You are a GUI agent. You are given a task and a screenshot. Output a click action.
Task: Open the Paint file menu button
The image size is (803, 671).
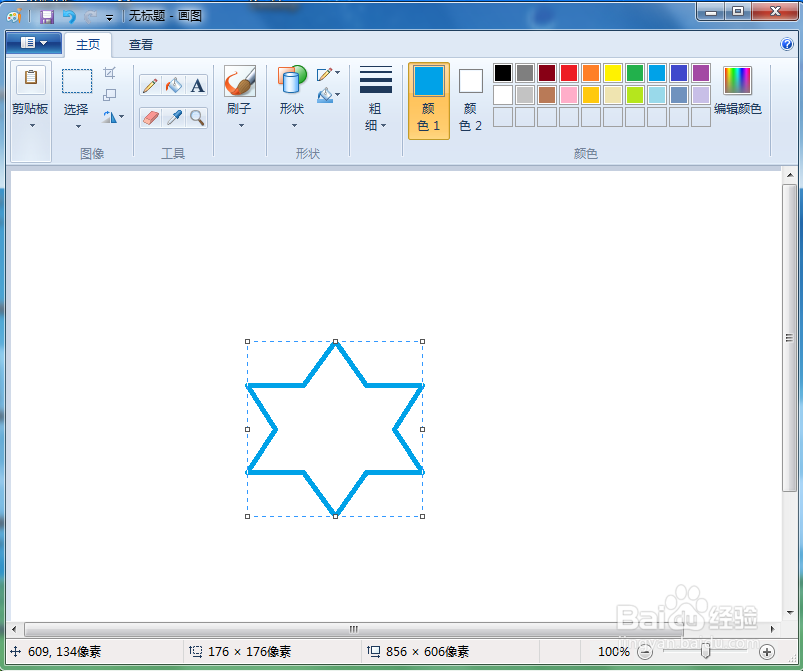34,43
